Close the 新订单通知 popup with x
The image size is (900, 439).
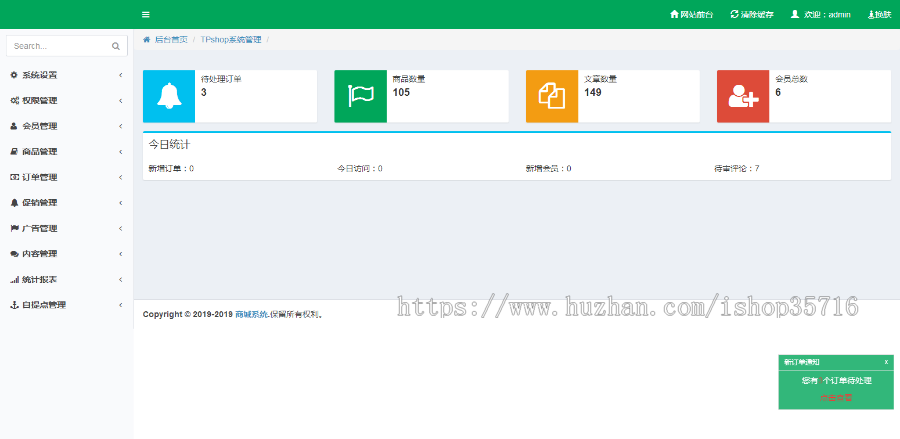(886, 362)
